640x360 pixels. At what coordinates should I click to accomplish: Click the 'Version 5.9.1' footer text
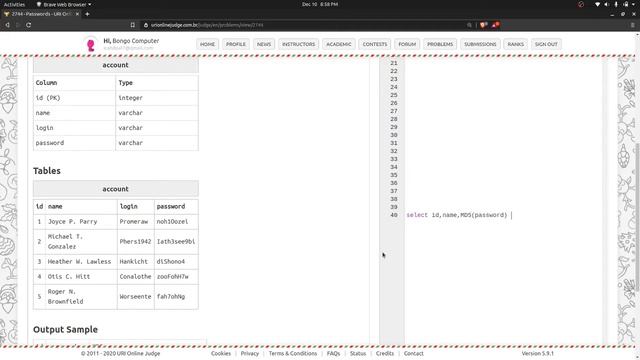pos(538,353)
